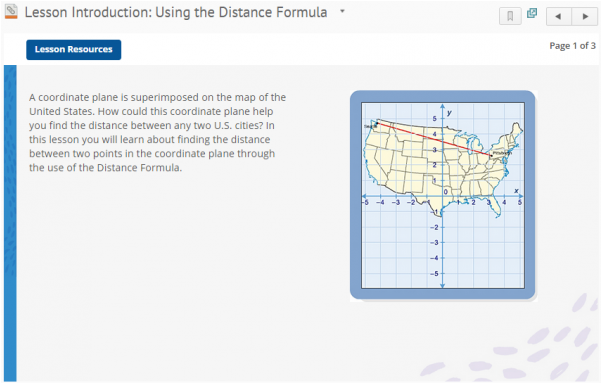
Task: Open the lesson title dropdown arrow
Action: coord(342,11)
